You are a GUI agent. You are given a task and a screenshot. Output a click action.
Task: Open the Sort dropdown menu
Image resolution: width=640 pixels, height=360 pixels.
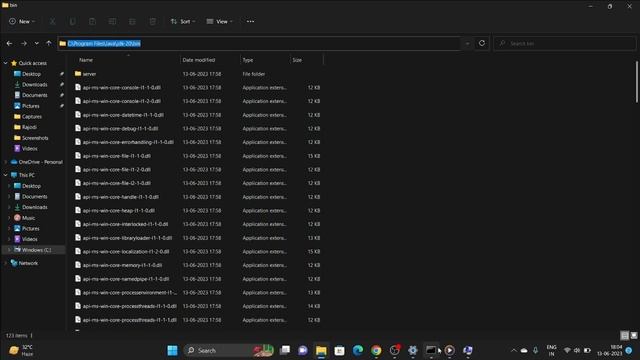pos(183,21)
